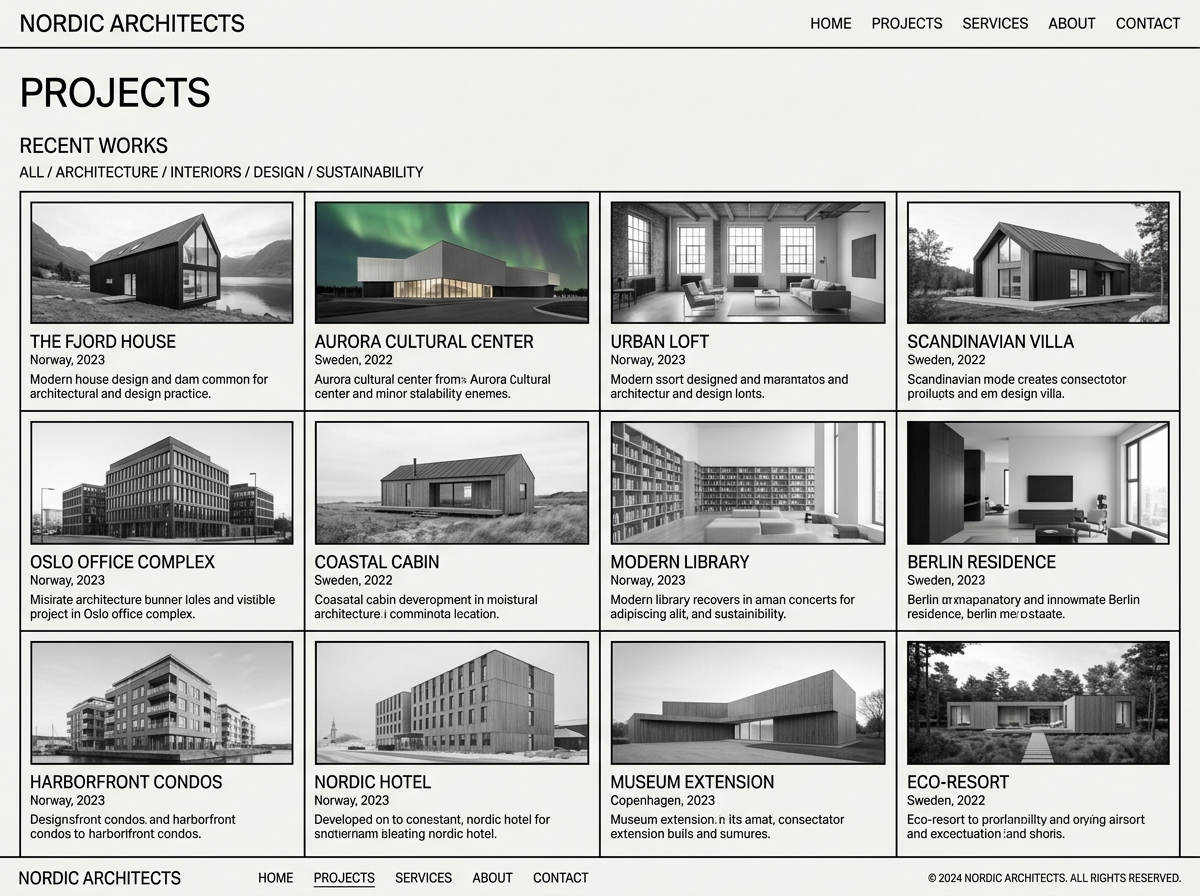
Task: Select the ALL filter
Action: tap(32, 172)
